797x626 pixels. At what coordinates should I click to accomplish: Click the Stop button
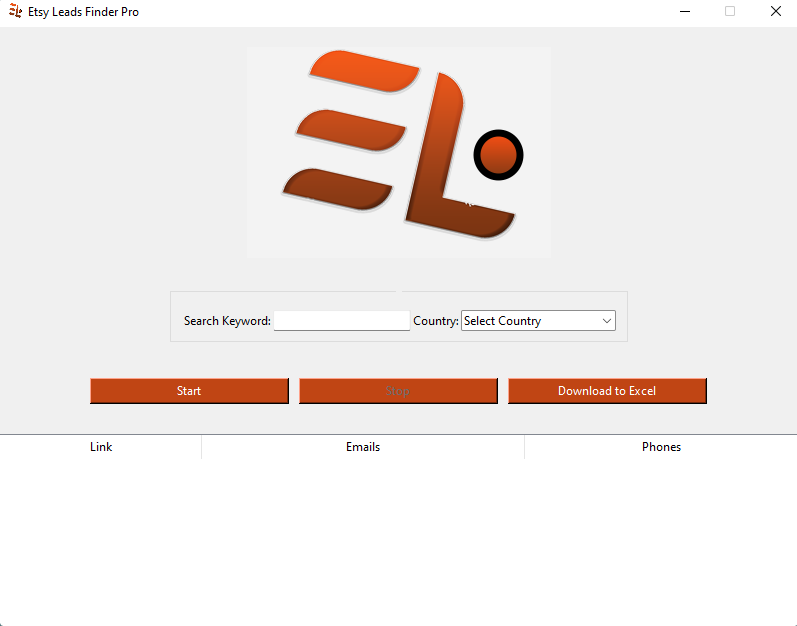[398, 391]
